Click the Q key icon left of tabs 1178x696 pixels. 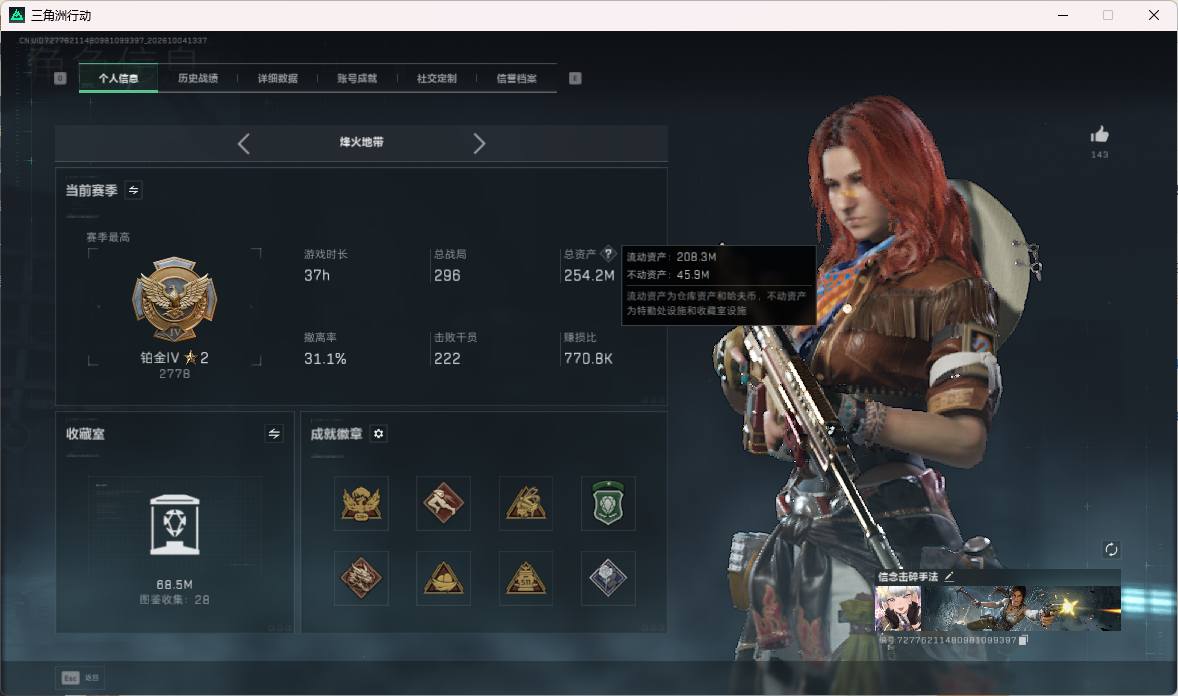coord(60,78)
